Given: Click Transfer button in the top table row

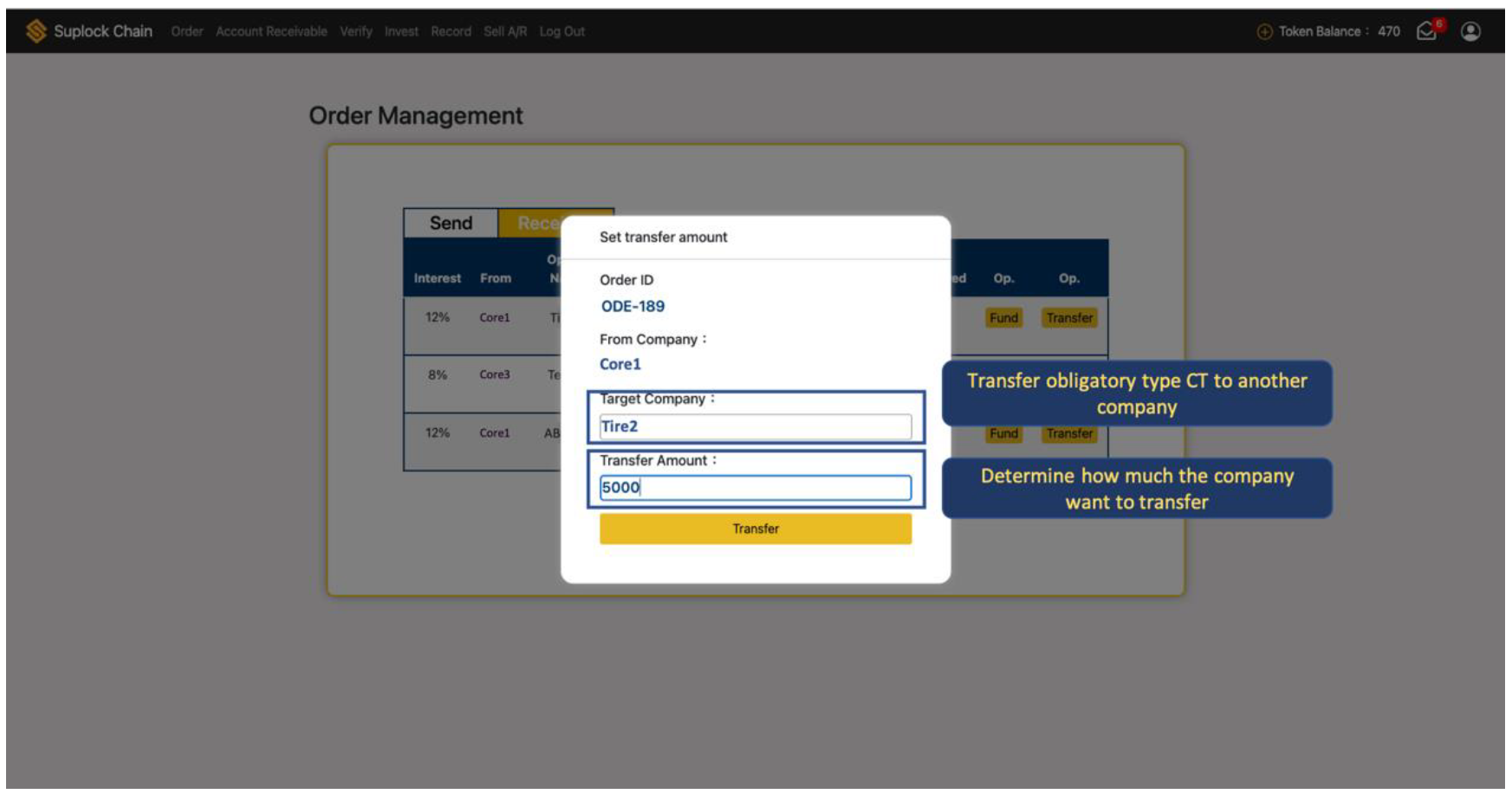Looking at the screenshot, I should coord(1069,318).
